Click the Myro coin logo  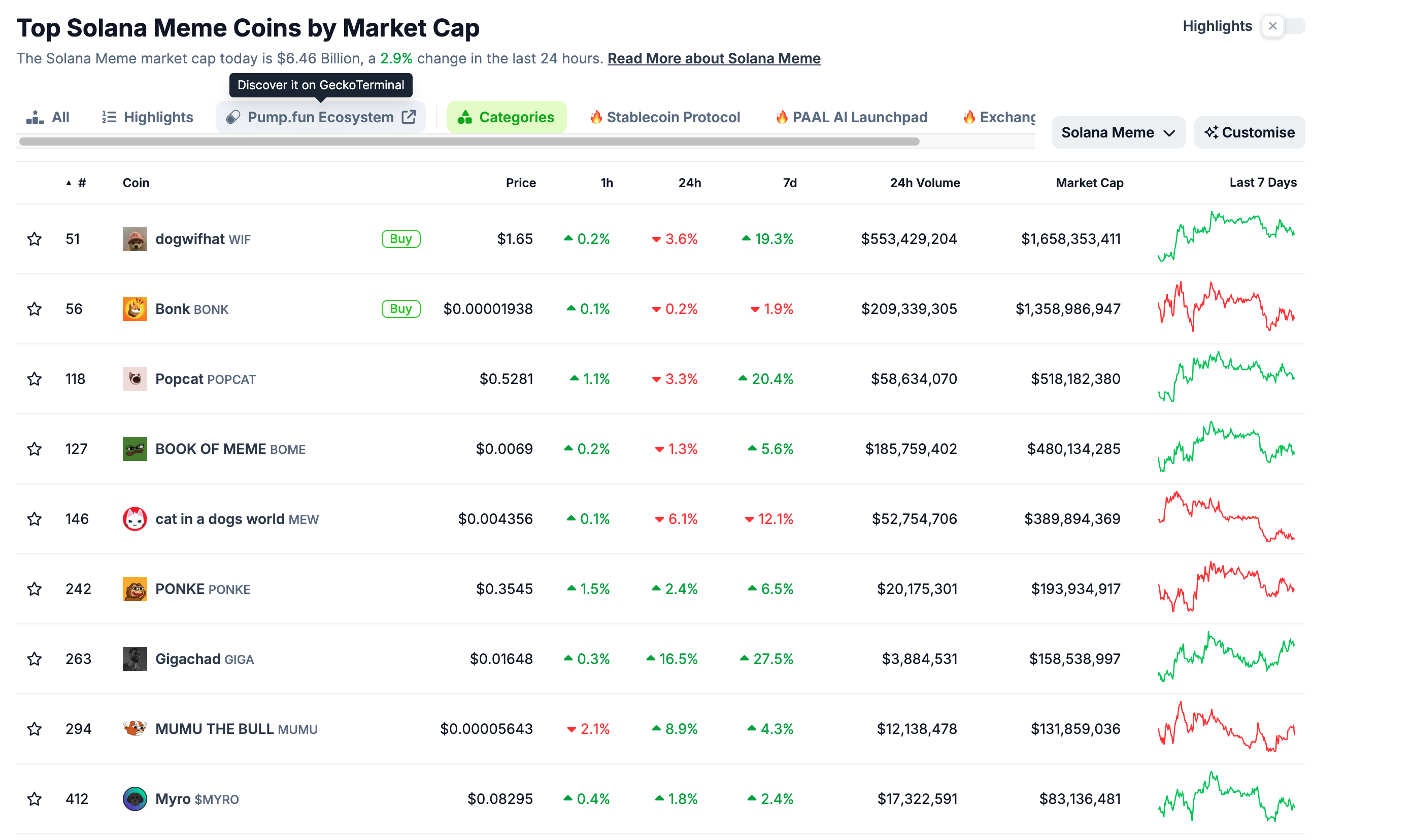(x=135, y=799)
